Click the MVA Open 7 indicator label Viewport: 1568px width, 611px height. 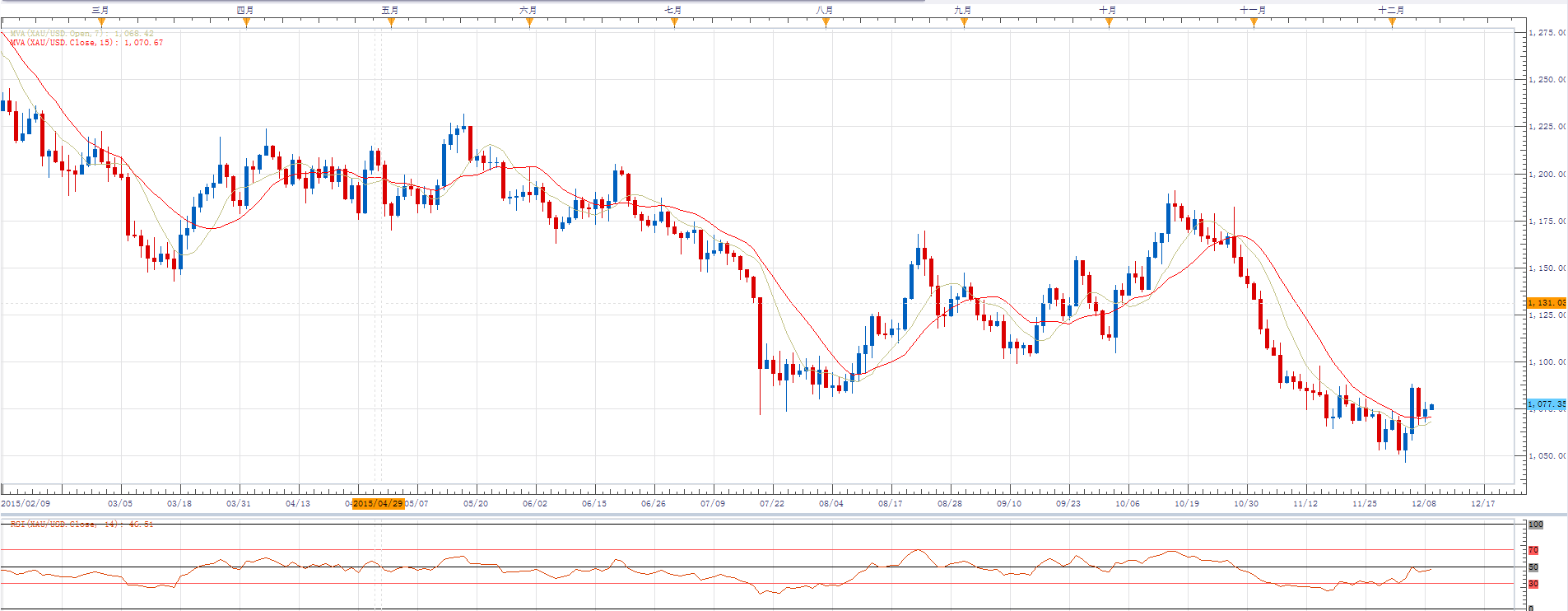pyautogui.click(x=81, y=34)
